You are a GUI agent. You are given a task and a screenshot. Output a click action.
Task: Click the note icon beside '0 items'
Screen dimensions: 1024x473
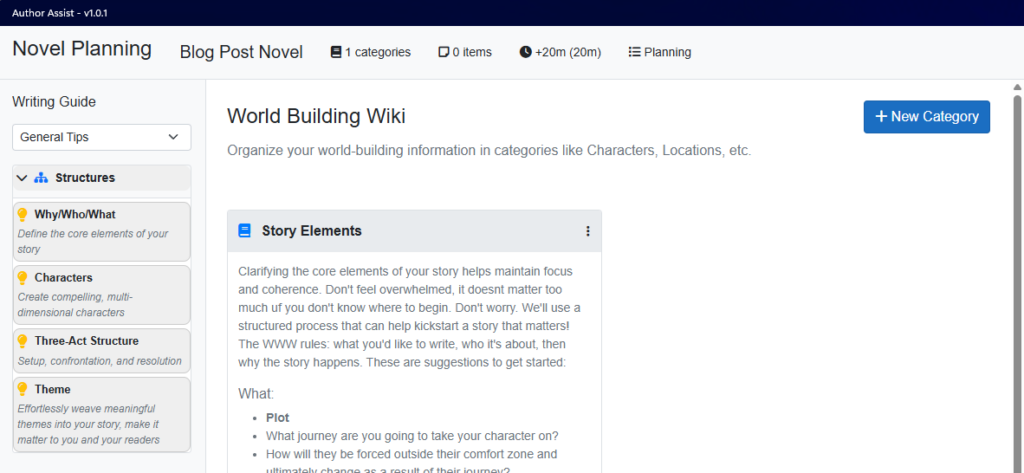point(443,52)
